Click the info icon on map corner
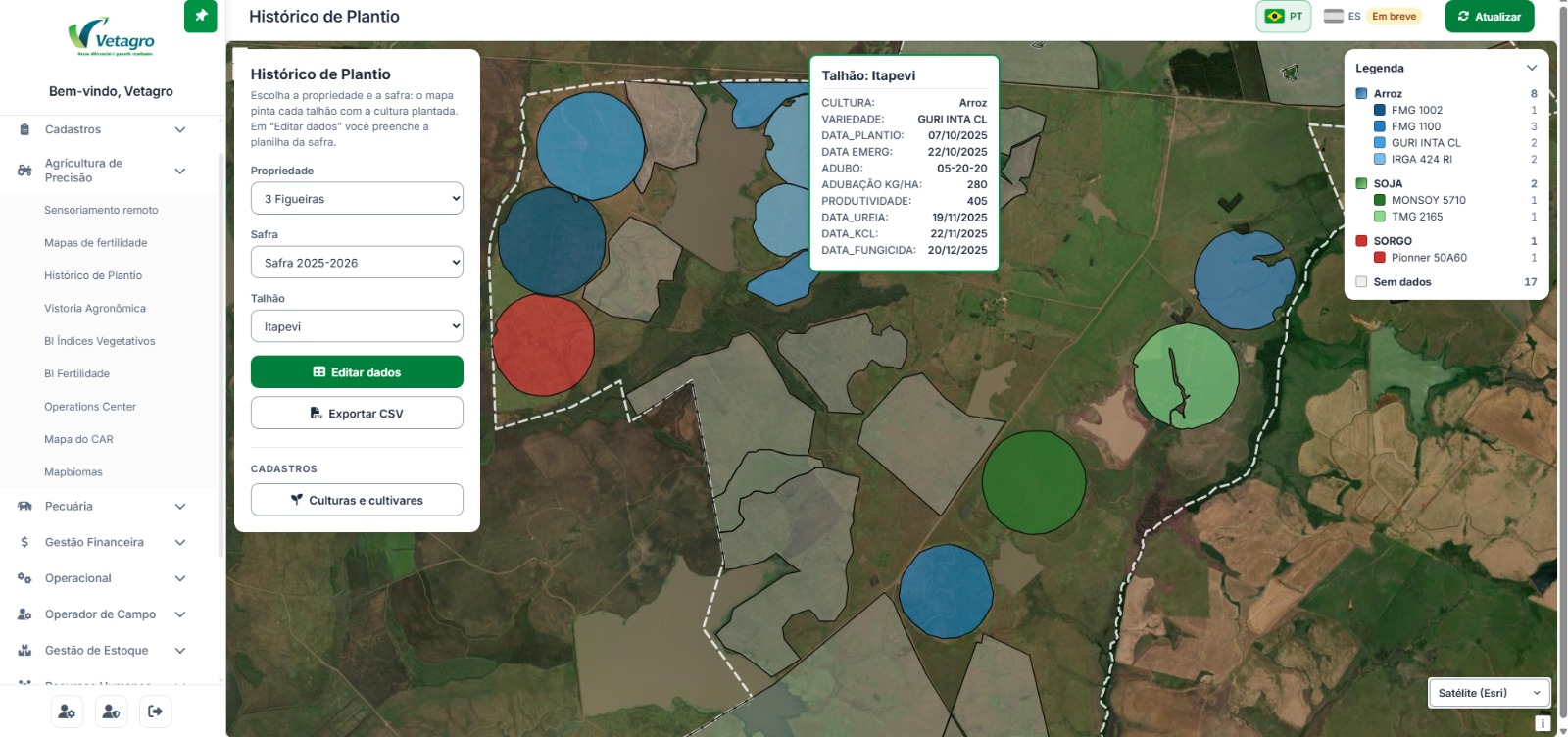This screenshot has height=737, width=1568. pos(1542,723)
